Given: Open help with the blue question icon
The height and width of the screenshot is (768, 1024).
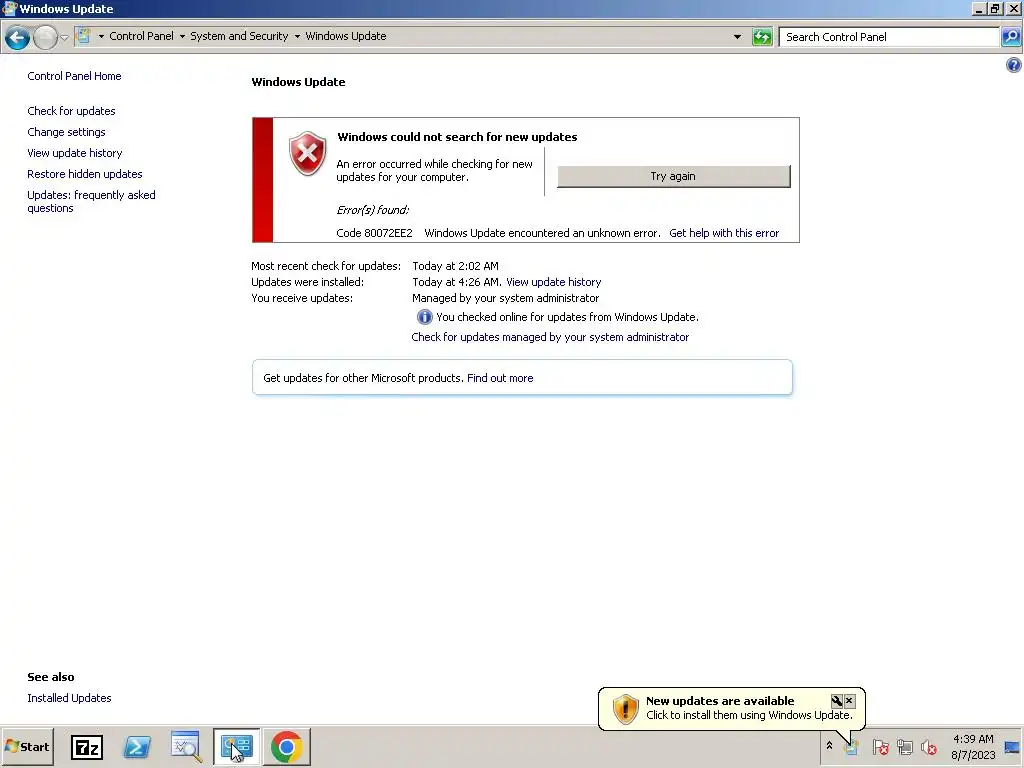Looking at the screenshot, I should pos(1014,65).
